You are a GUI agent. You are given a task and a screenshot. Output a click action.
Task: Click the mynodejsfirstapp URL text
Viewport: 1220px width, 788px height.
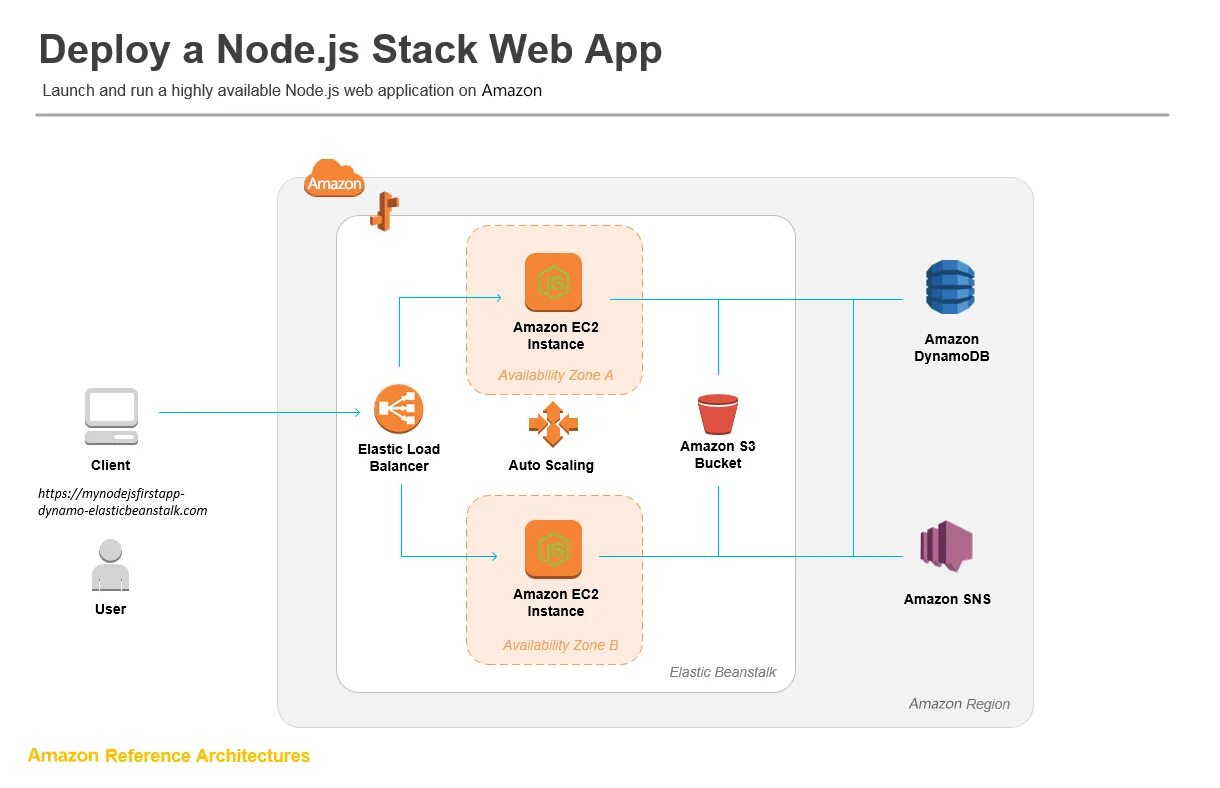(x=123, y=502)
